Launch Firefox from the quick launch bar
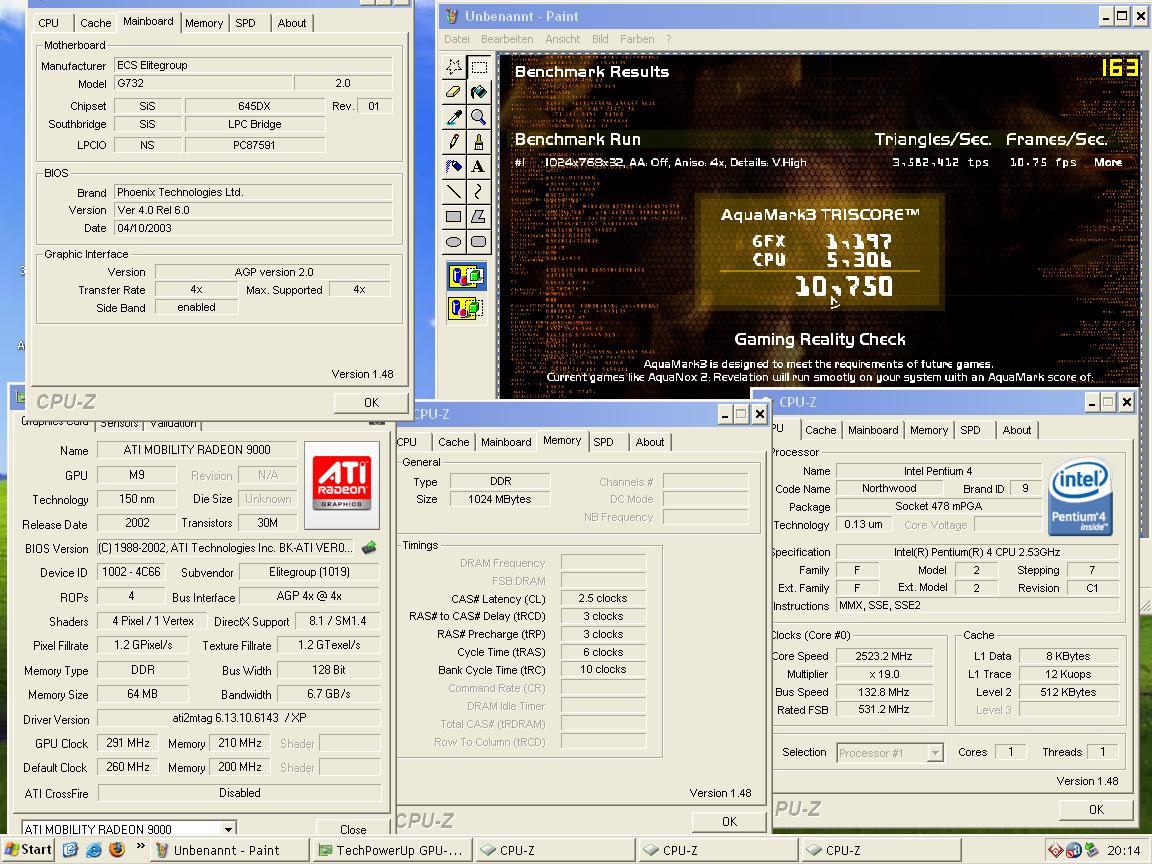This screenshot has height=864, width=1152. coord(117,850)
